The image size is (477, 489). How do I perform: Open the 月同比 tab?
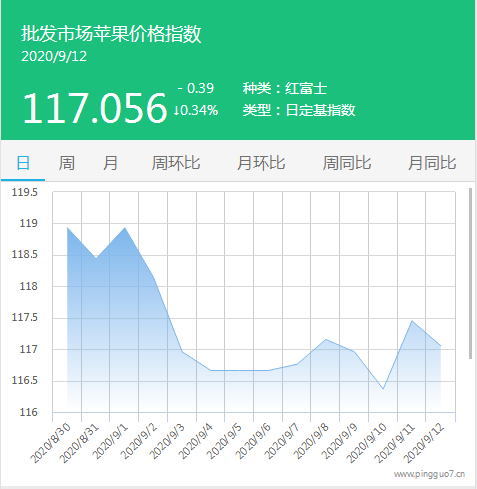point(432,163)
